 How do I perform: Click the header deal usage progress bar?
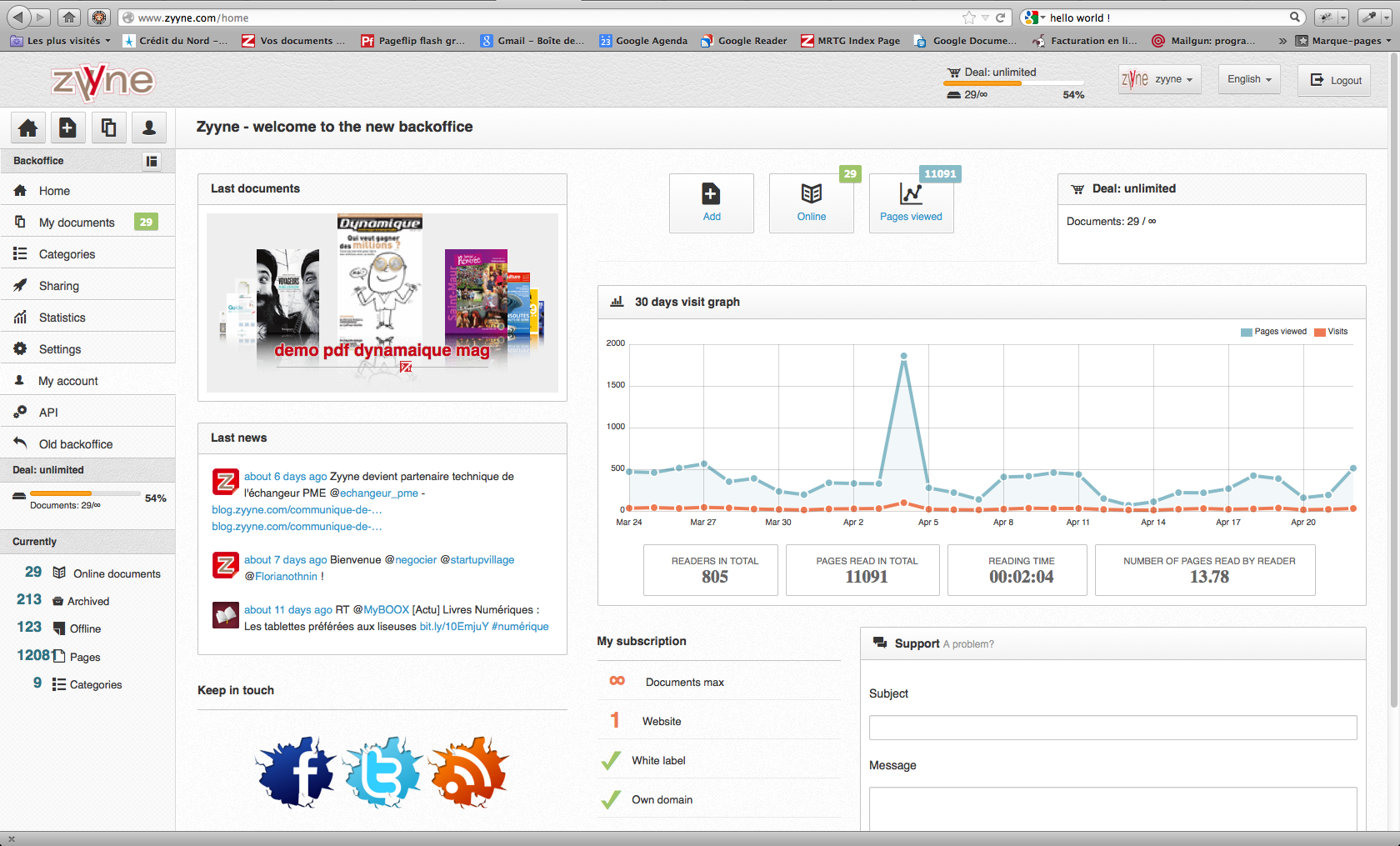(x=1013, y=83)
